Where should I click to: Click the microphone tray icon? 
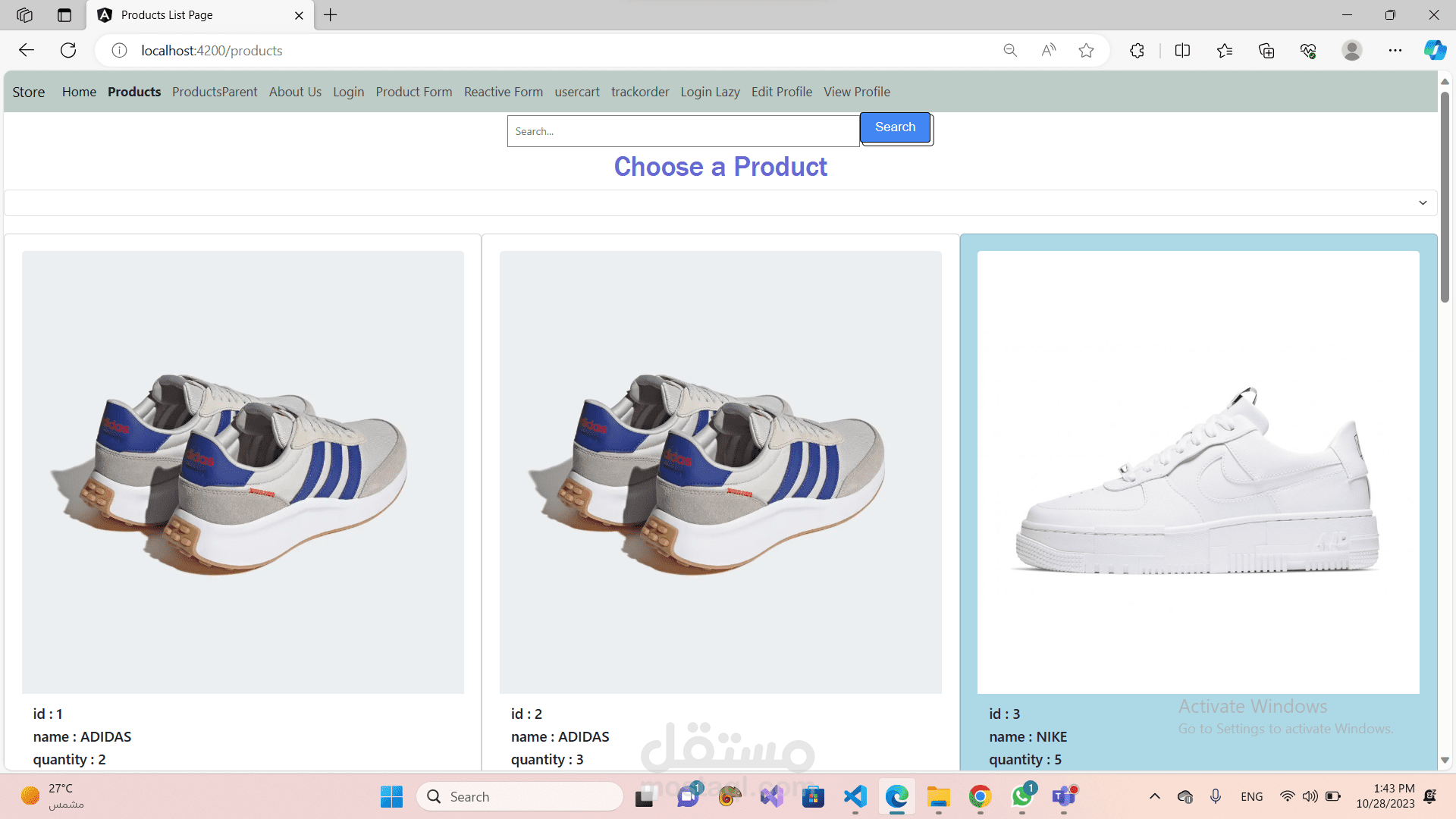click(1216, 796)
